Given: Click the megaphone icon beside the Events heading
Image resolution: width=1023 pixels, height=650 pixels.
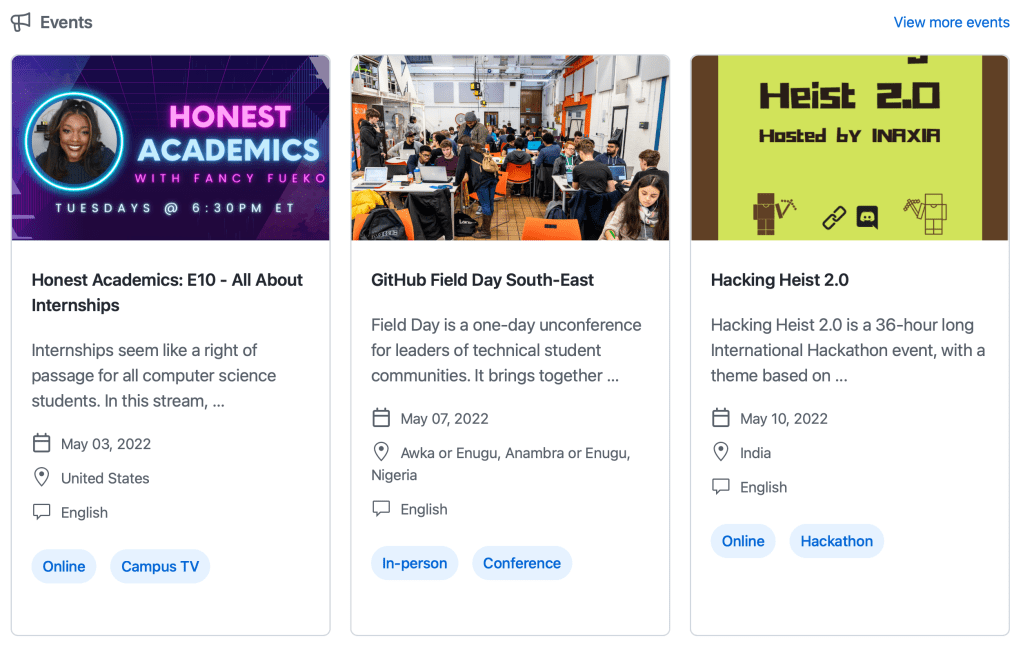Looking at the screenshot, I should (21, 21).
